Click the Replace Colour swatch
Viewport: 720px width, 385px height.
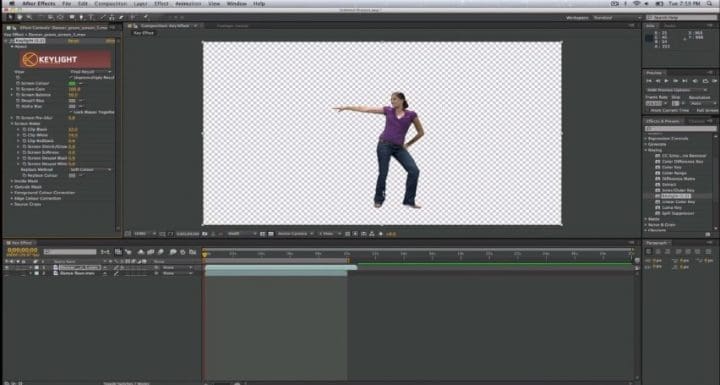tap(72, 175)
